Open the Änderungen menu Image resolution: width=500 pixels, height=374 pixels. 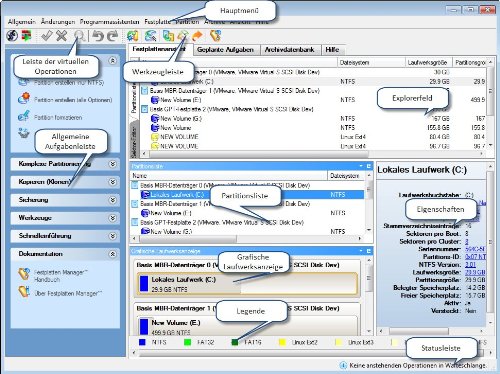tap(58, 22)
